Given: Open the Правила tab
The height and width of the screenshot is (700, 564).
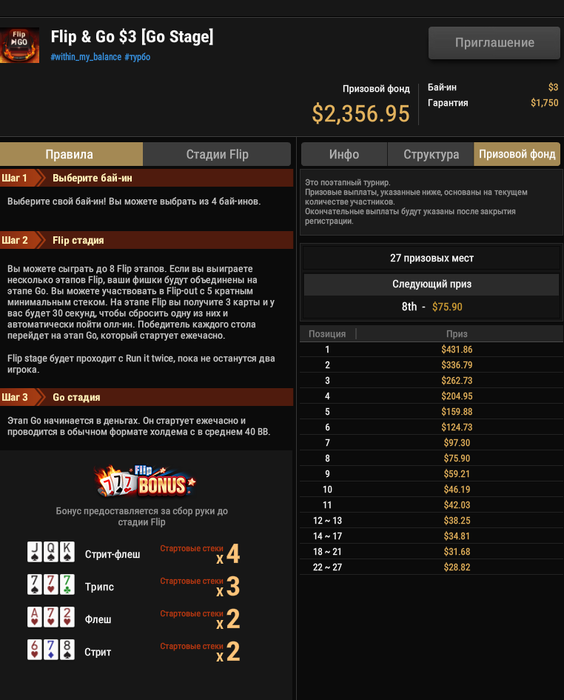Looking at the screenshot, I should pyautogui.click(x=71, y=154).
